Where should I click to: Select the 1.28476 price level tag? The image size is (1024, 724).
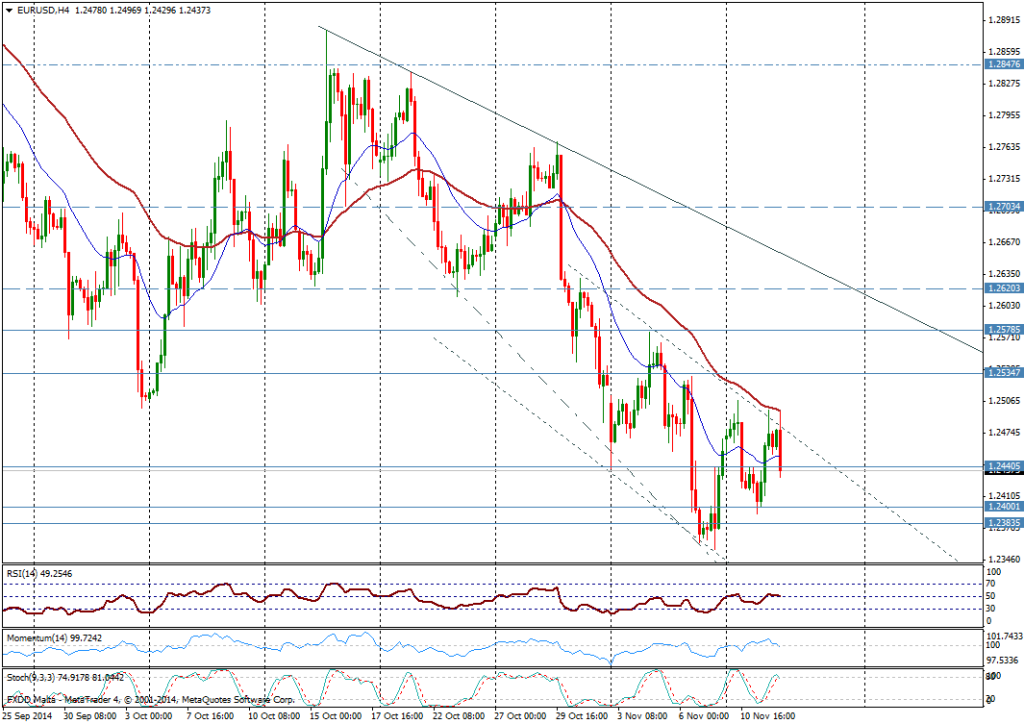[1003, 64]
